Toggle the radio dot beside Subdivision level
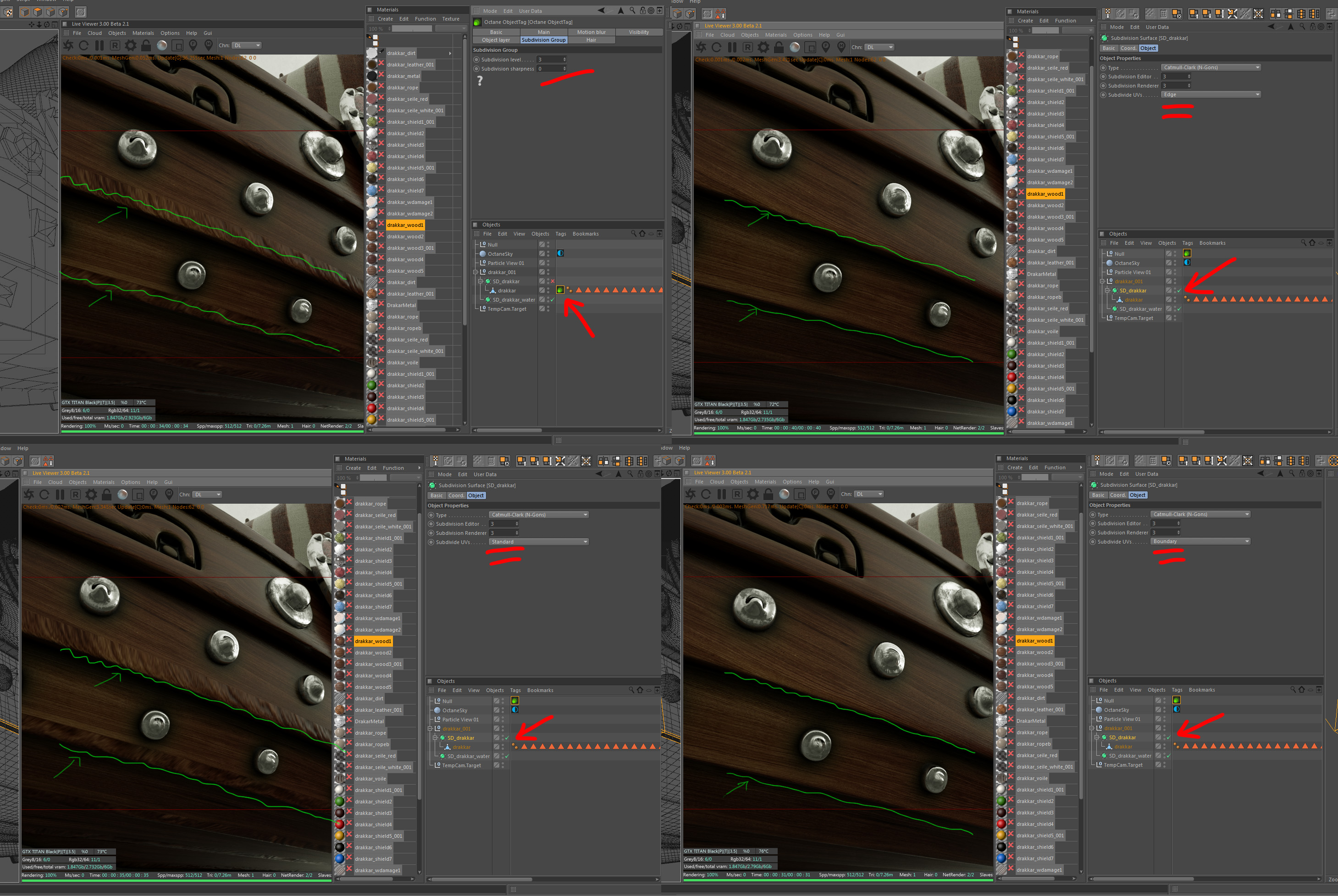This screenshot has width=1338, height=896. coord(476,60)
